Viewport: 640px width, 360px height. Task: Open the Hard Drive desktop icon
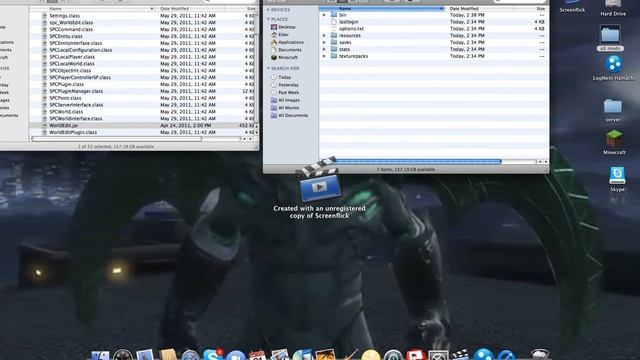pos(613,7)
